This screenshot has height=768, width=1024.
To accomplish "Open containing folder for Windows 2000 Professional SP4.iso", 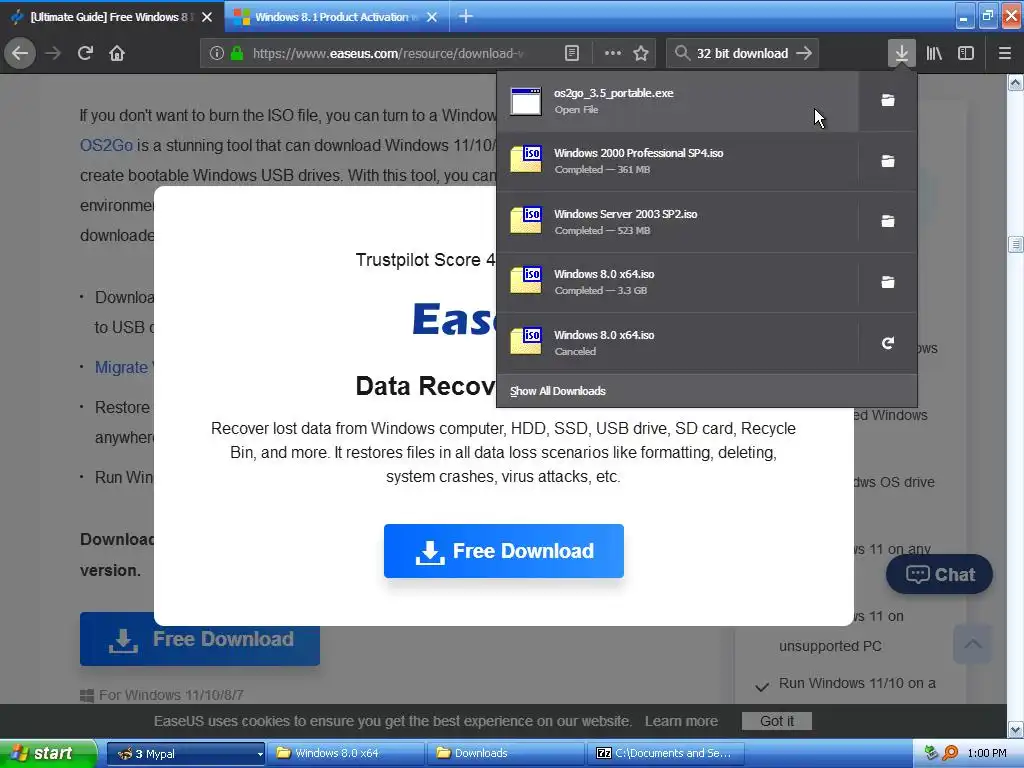I will [x=888, y=161].
